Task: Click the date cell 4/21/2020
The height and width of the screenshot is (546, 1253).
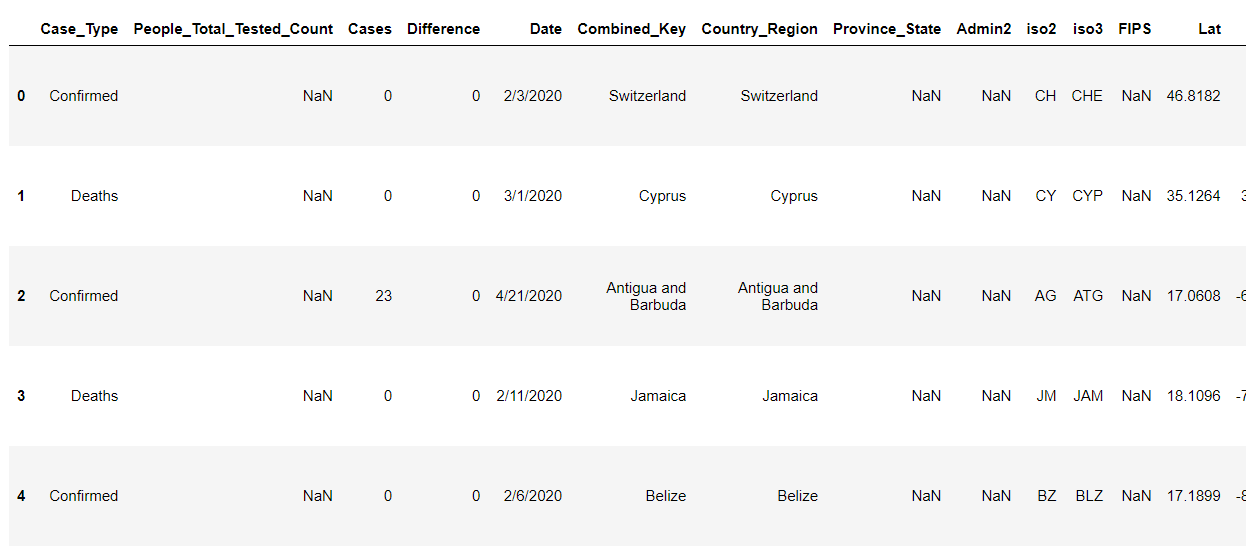Action: pyautogui.click(x=529, y=296)
